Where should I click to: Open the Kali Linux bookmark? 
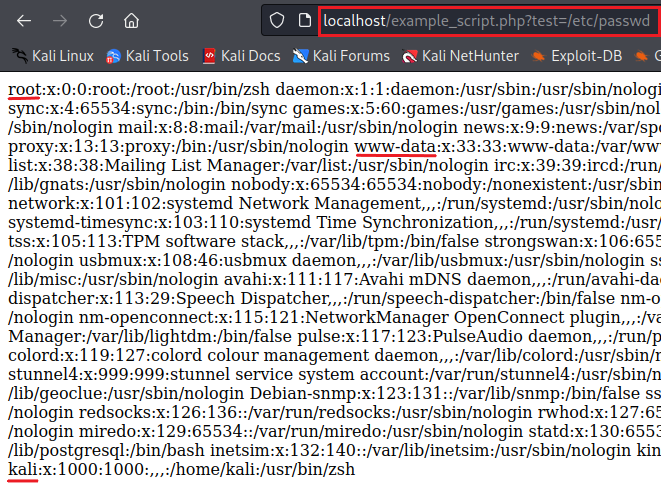tap(53, 56)
